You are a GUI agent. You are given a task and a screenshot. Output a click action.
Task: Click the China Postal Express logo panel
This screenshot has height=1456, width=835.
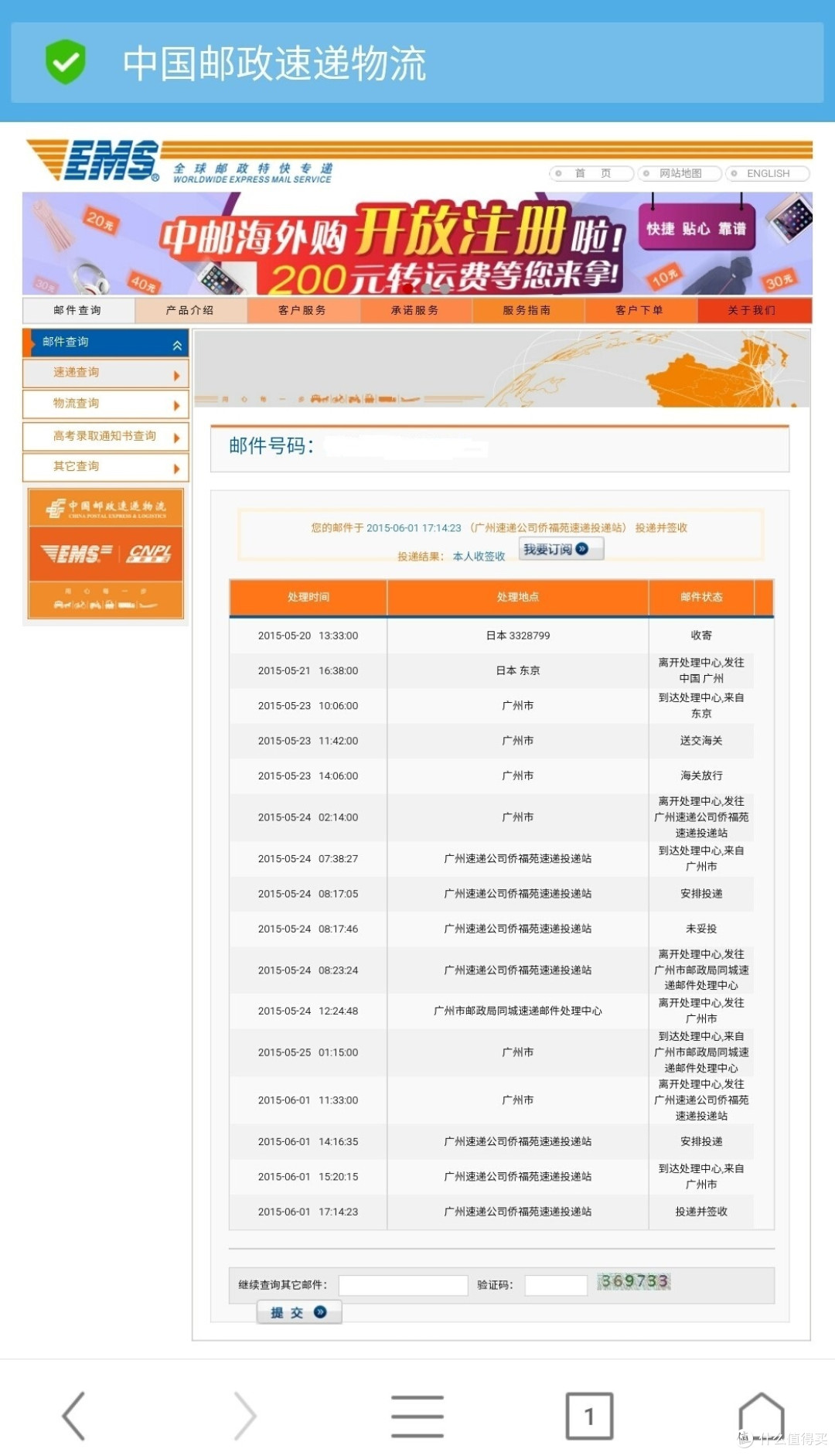pyautogui.click(x=106, y=508)
